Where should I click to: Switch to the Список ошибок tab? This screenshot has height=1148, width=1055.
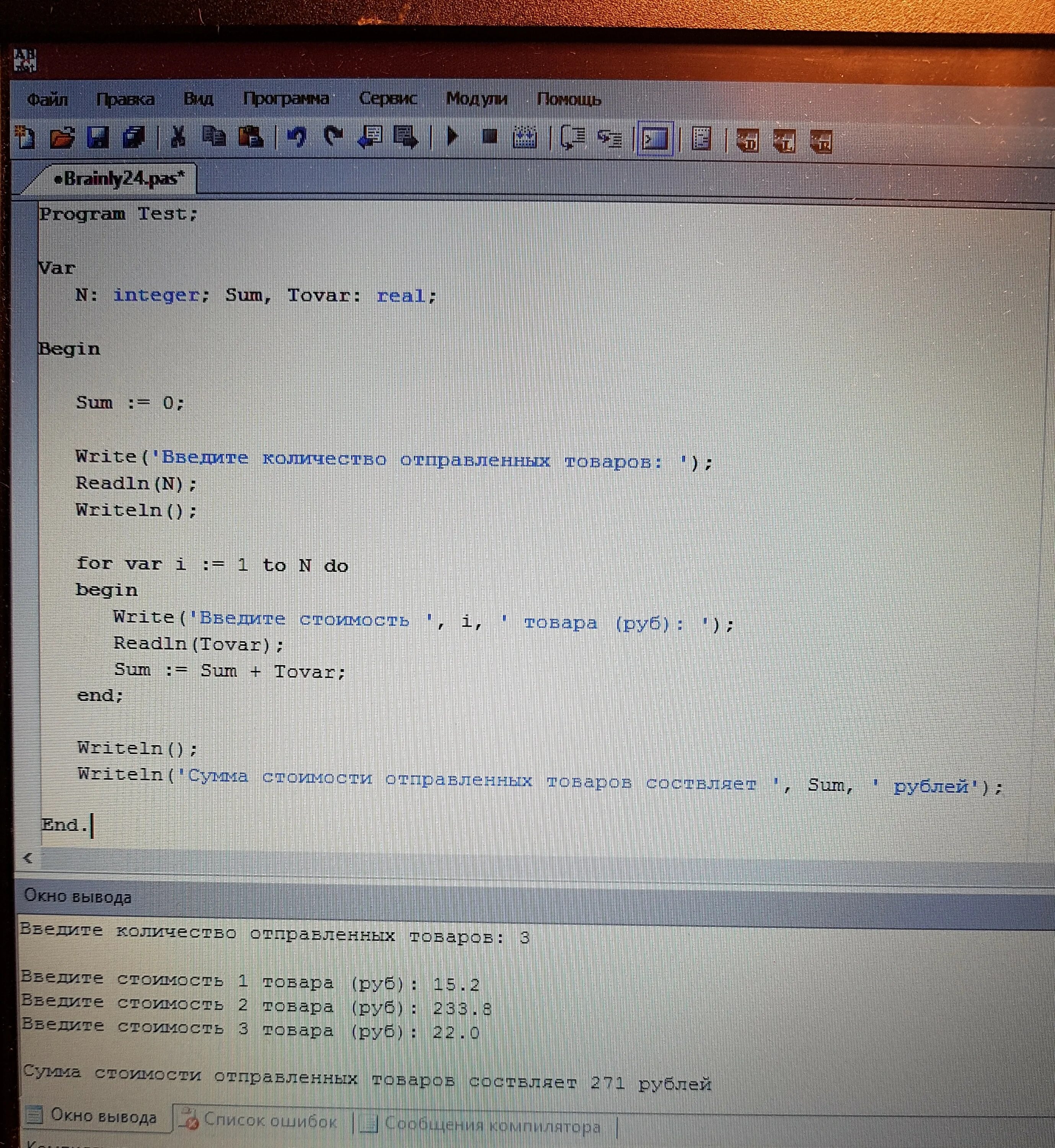tap(263, 1120)
